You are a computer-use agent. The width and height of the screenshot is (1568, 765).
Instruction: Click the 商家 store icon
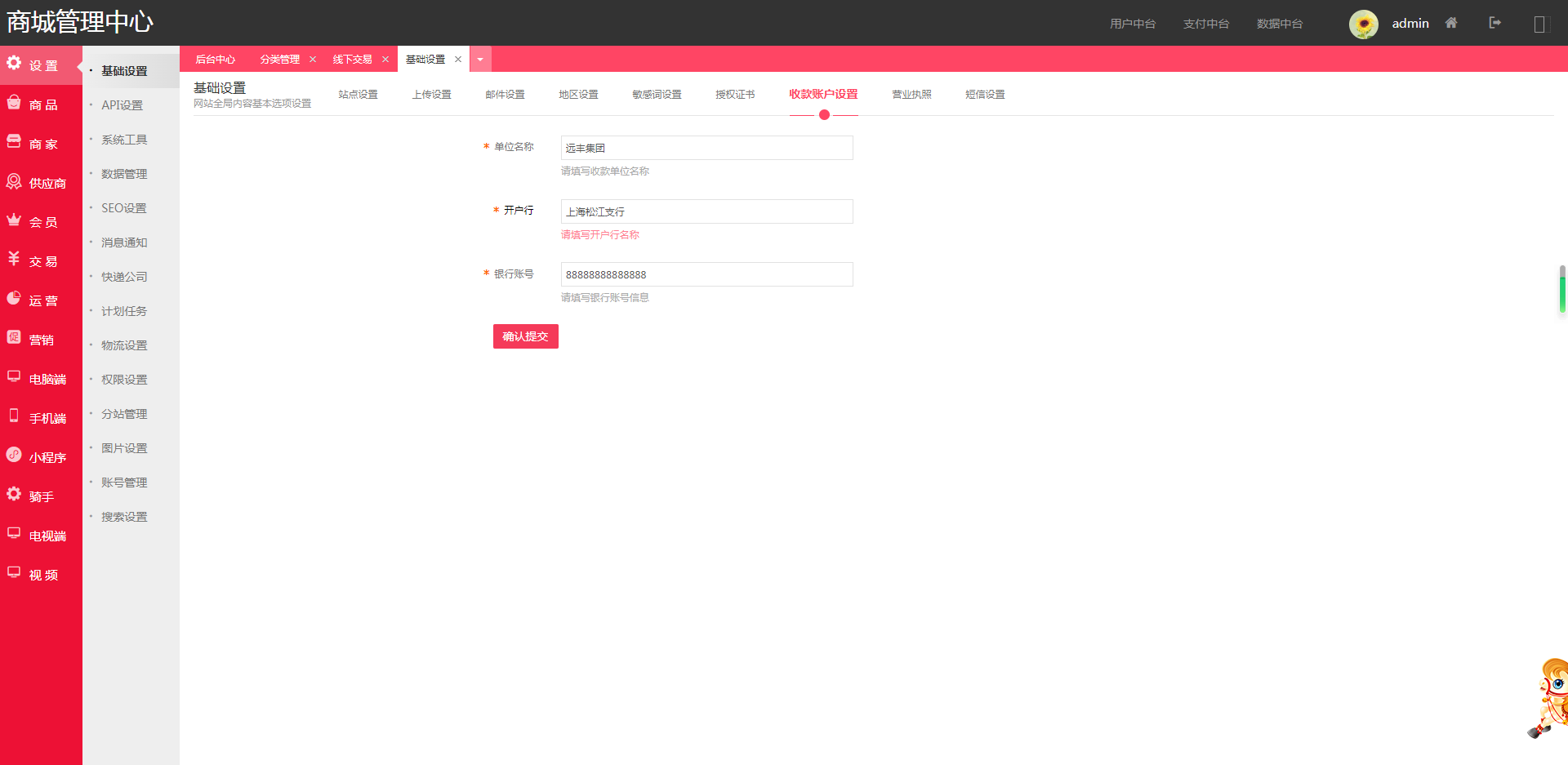pyautogui.click(x=14, y=141)
